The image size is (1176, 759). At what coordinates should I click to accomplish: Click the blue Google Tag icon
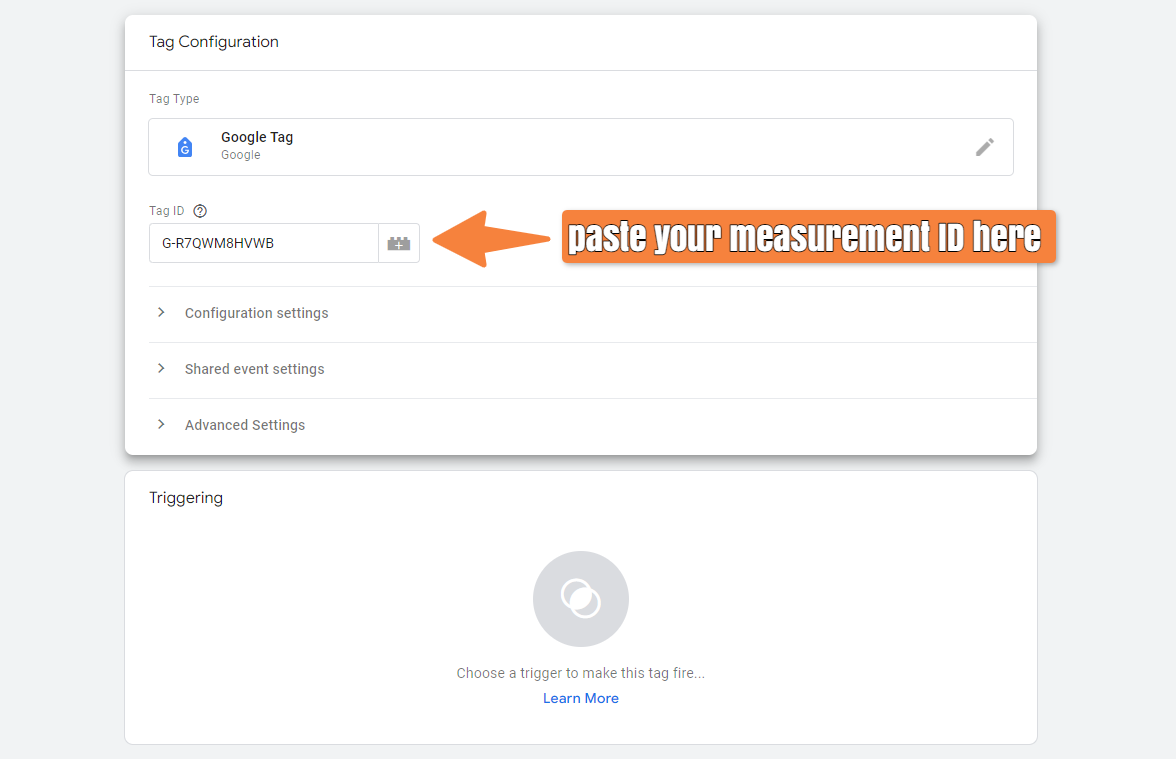[x=184, y=147]
